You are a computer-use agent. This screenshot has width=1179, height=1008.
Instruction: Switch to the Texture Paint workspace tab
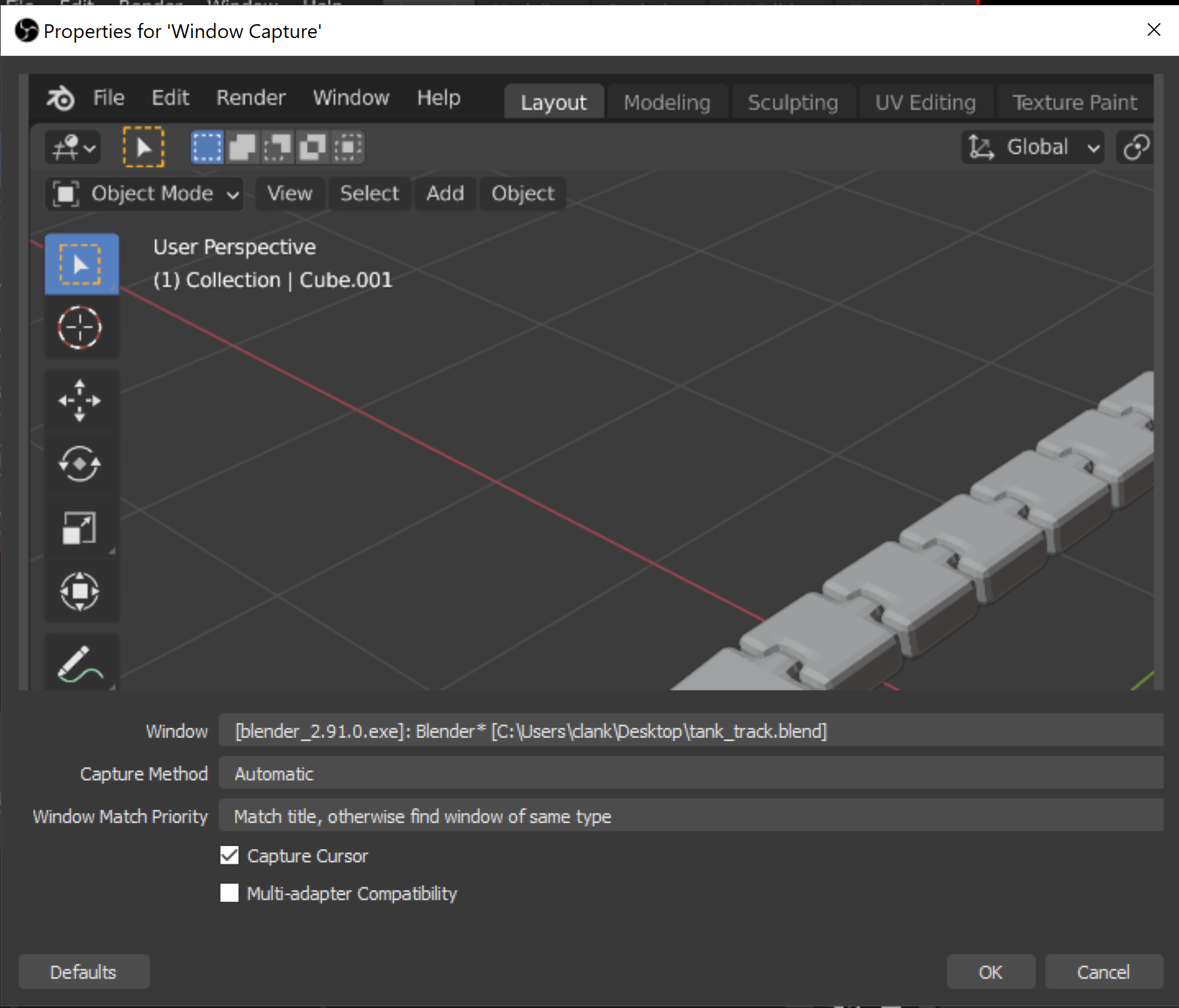[x=1075, y=102]
